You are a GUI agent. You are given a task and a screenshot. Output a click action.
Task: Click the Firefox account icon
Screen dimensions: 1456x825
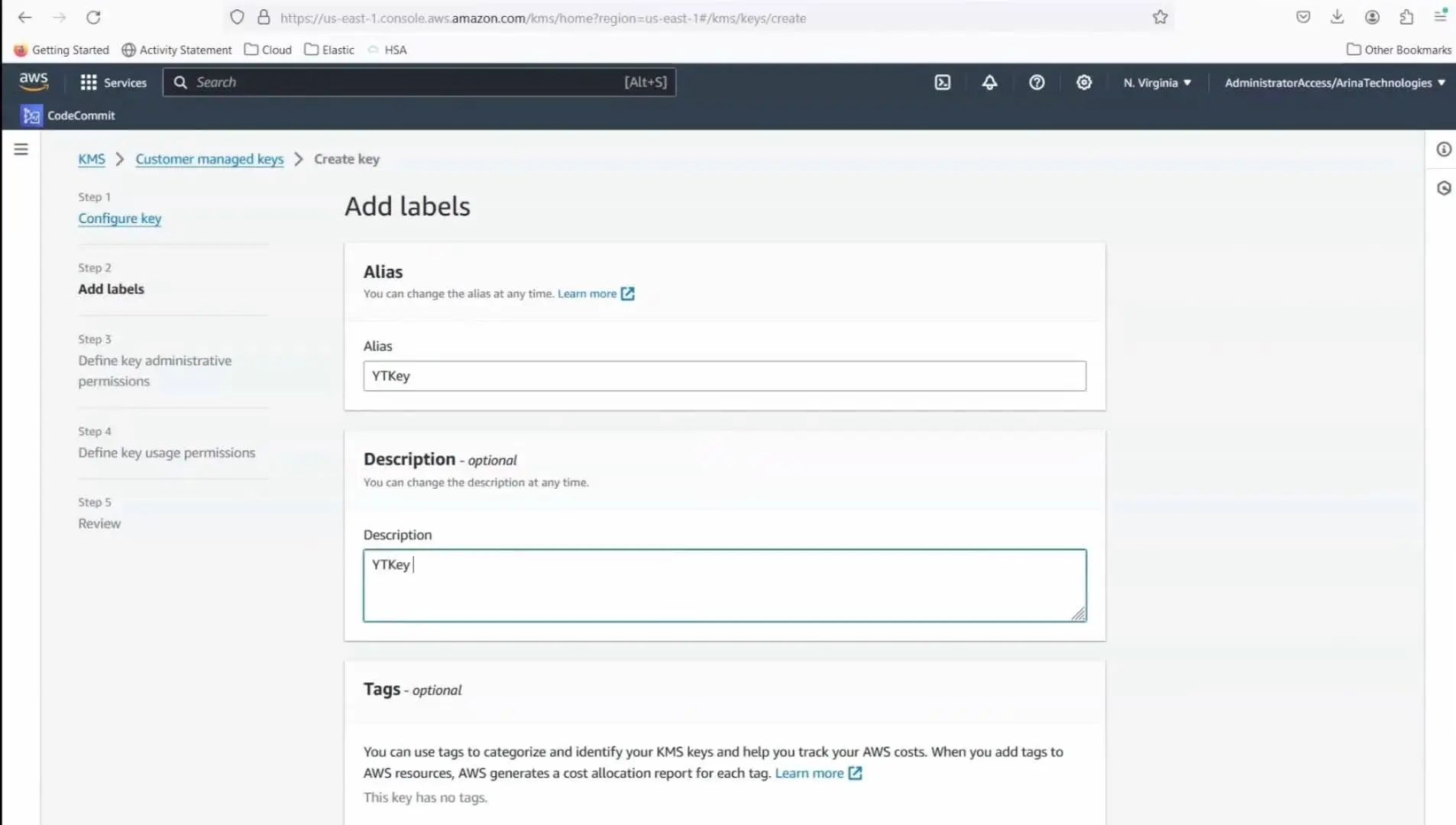tap(1371, 17)
